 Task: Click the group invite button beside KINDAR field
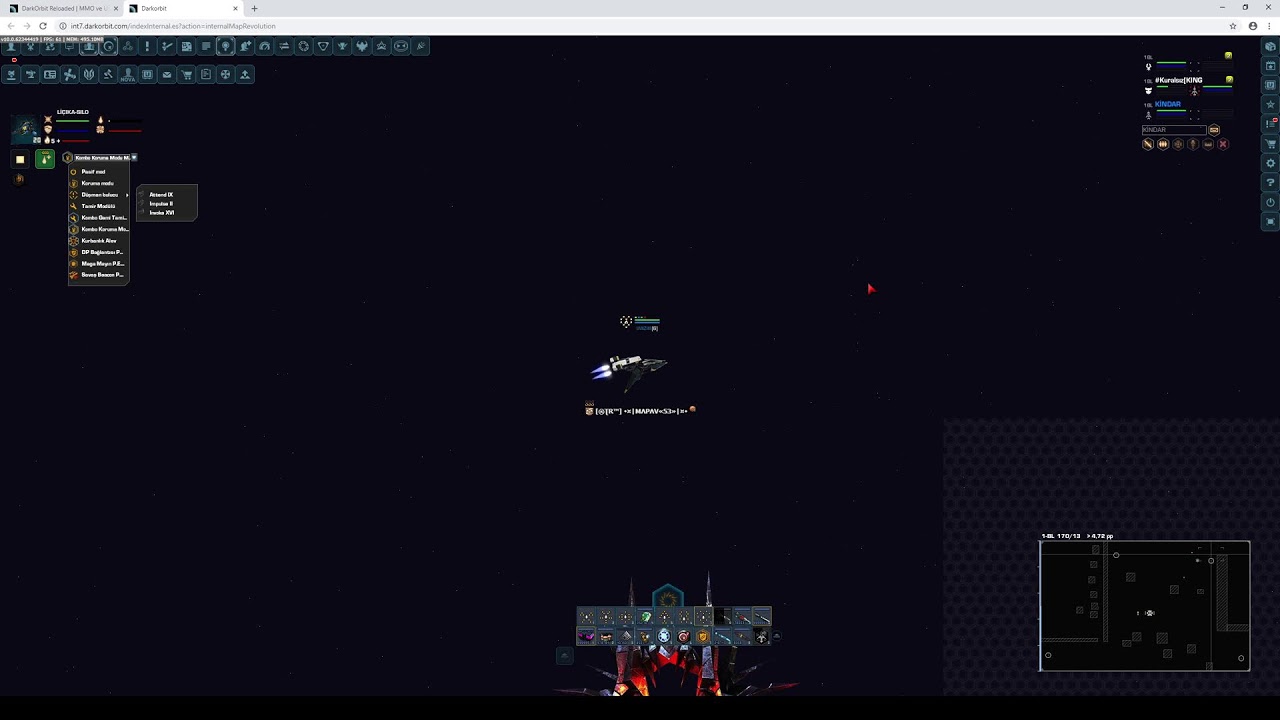point(1214,130)
